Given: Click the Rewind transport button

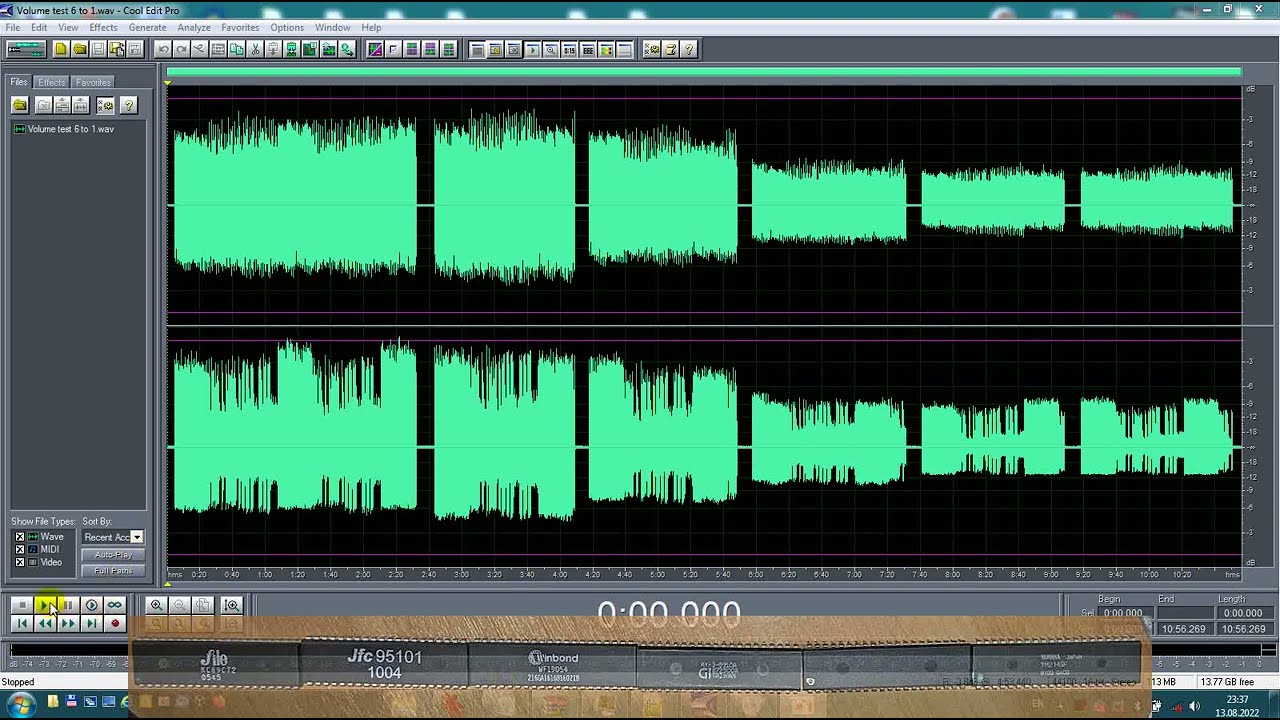Looking at the screenshot, I should pos(45,623).
